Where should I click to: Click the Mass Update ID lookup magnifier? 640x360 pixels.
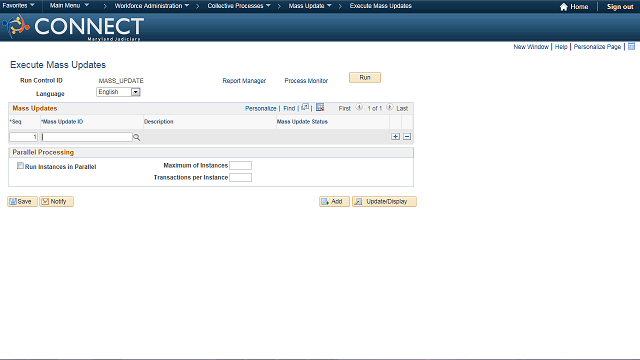click(x=137, y=138)
